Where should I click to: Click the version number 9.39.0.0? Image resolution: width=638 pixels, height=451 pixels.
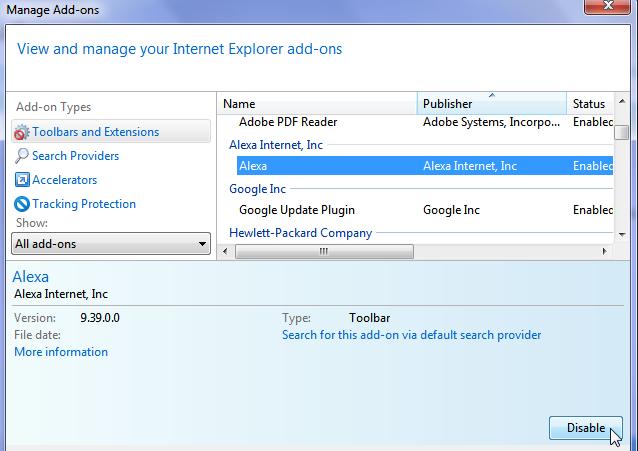point(100,318)
